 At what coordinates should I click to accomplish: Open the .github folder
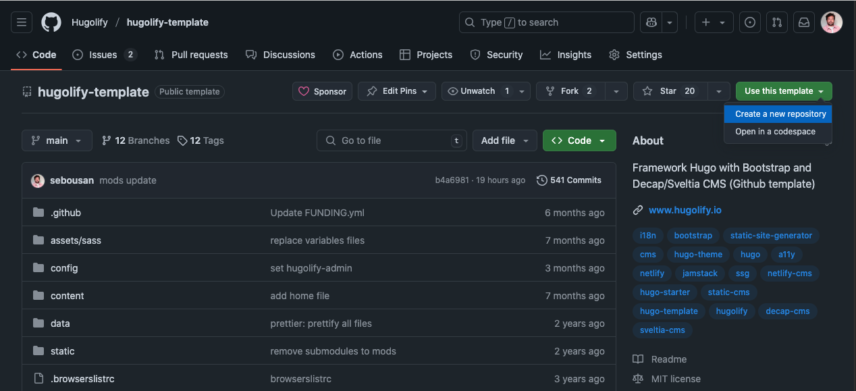66,212
